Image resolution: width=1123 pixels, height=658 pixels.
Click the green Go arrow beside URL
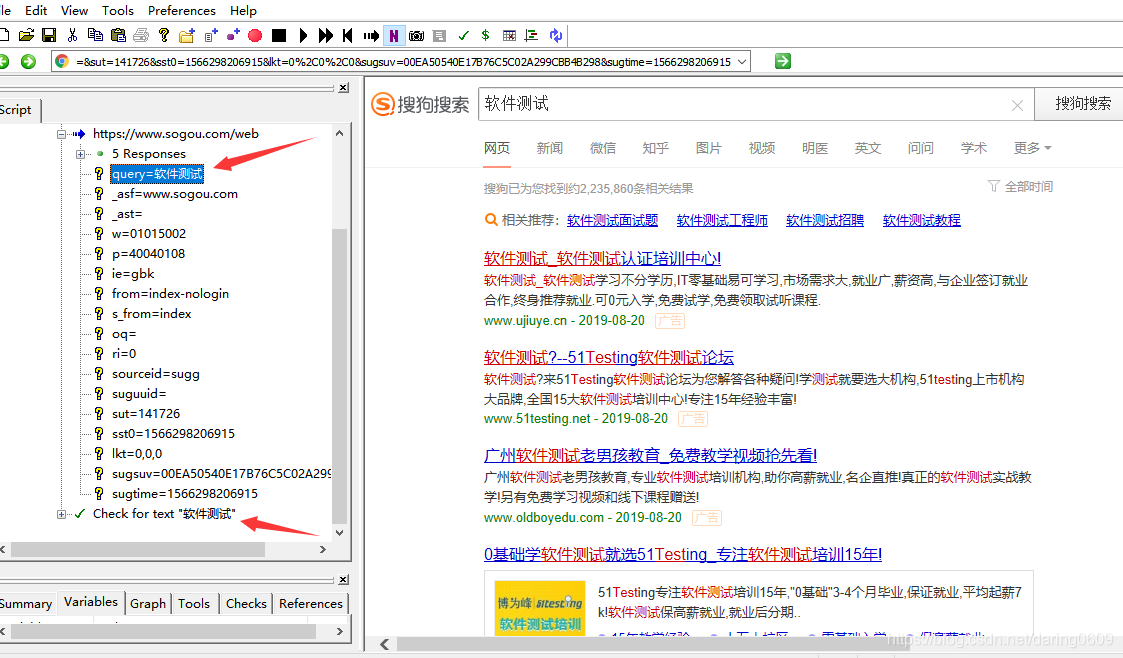(x=783, y=62)
